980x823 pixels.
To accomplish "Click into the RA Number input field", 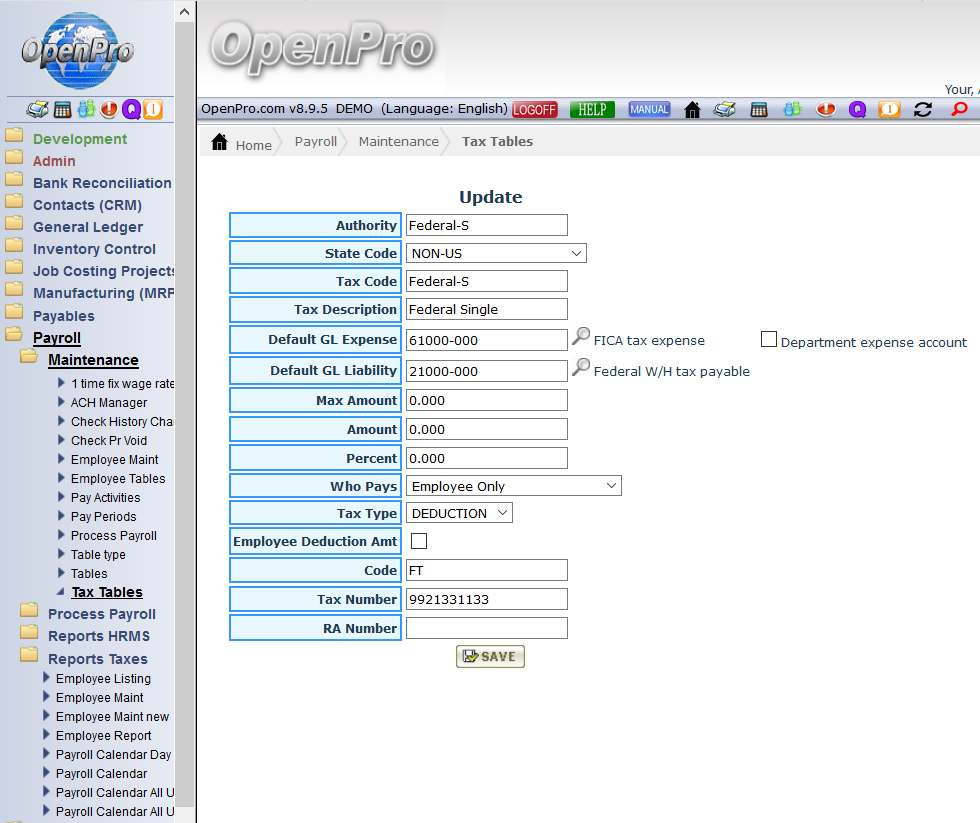I will pos(487,628).
